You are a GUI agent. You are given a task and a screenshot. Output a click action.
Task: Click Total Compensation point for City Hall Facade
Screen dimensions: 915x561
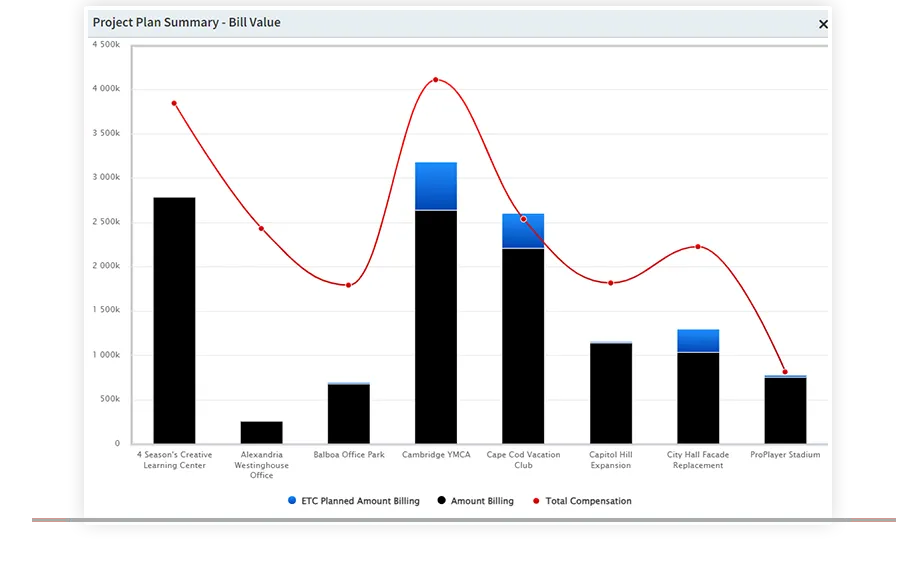(x=698, y=246)
